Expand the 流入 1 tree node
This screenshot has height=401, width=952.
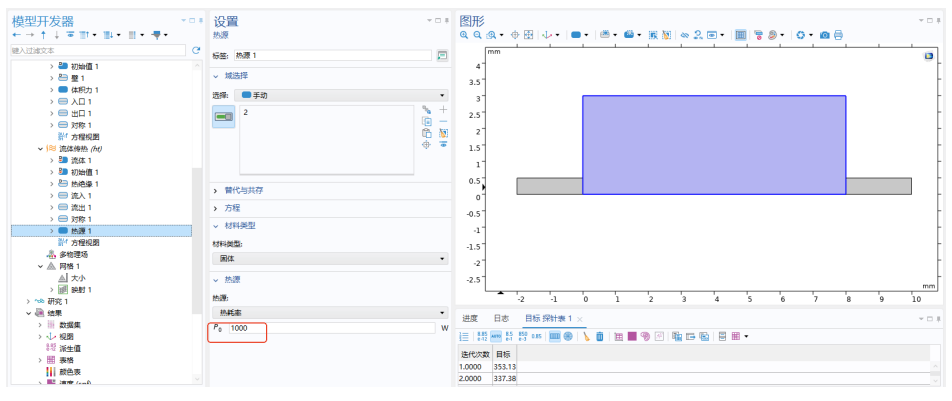(52, 196)
